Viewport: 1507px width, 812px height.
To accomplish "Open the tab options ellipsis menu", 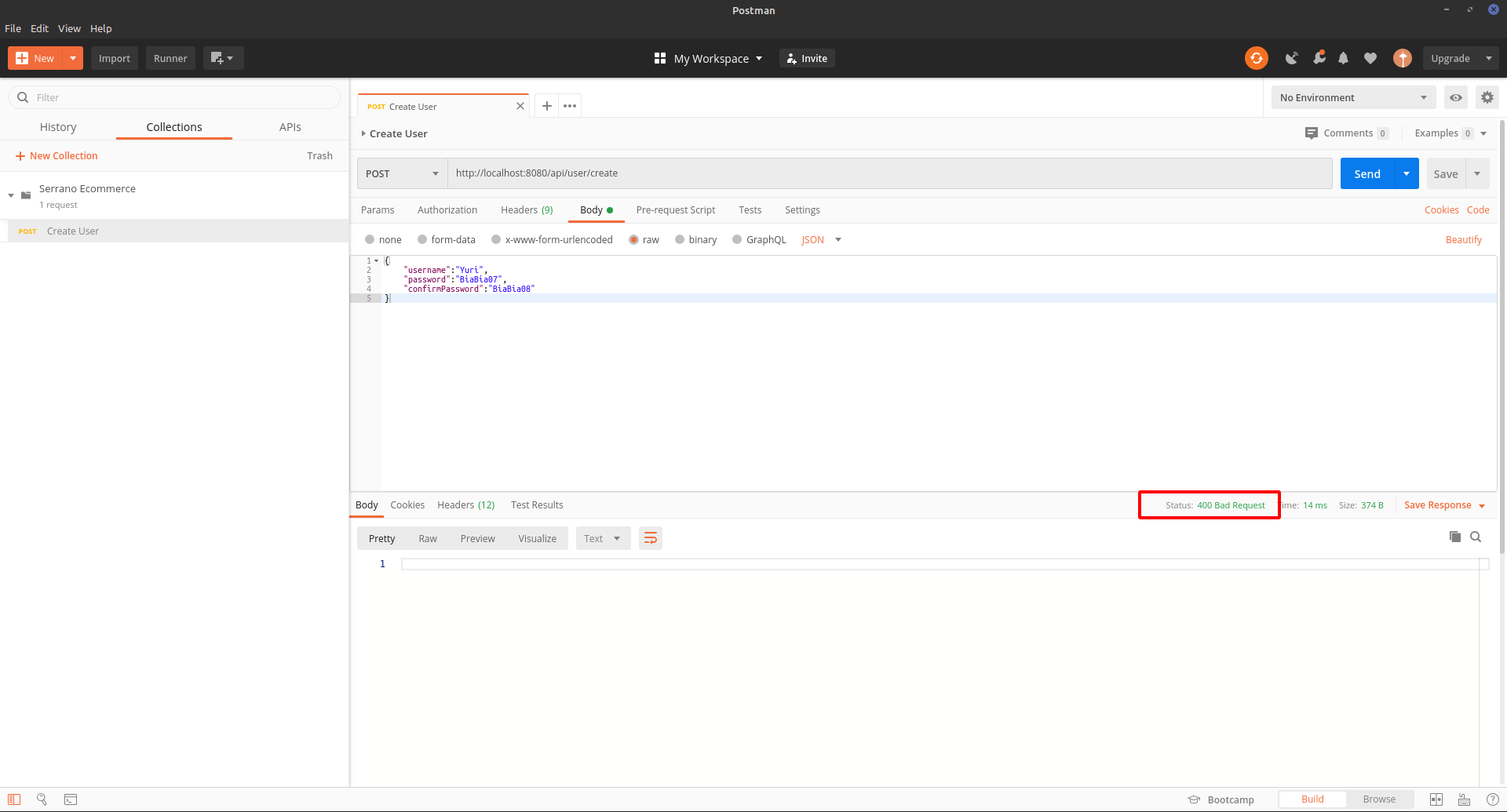I will [570, 106].
